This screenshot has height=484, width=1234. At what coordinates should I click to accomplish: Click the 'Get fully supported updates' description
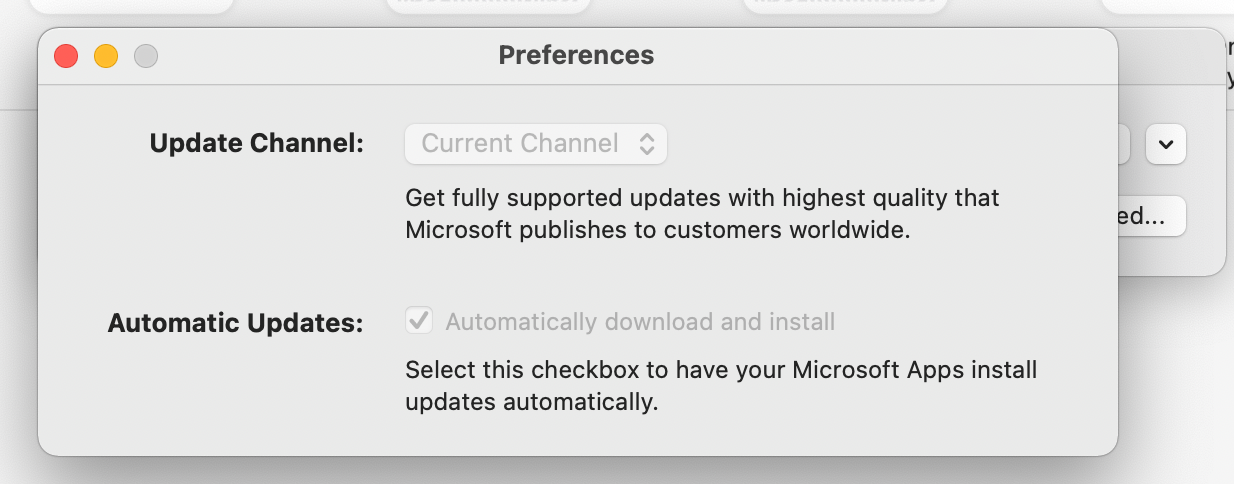coord(702,214)
